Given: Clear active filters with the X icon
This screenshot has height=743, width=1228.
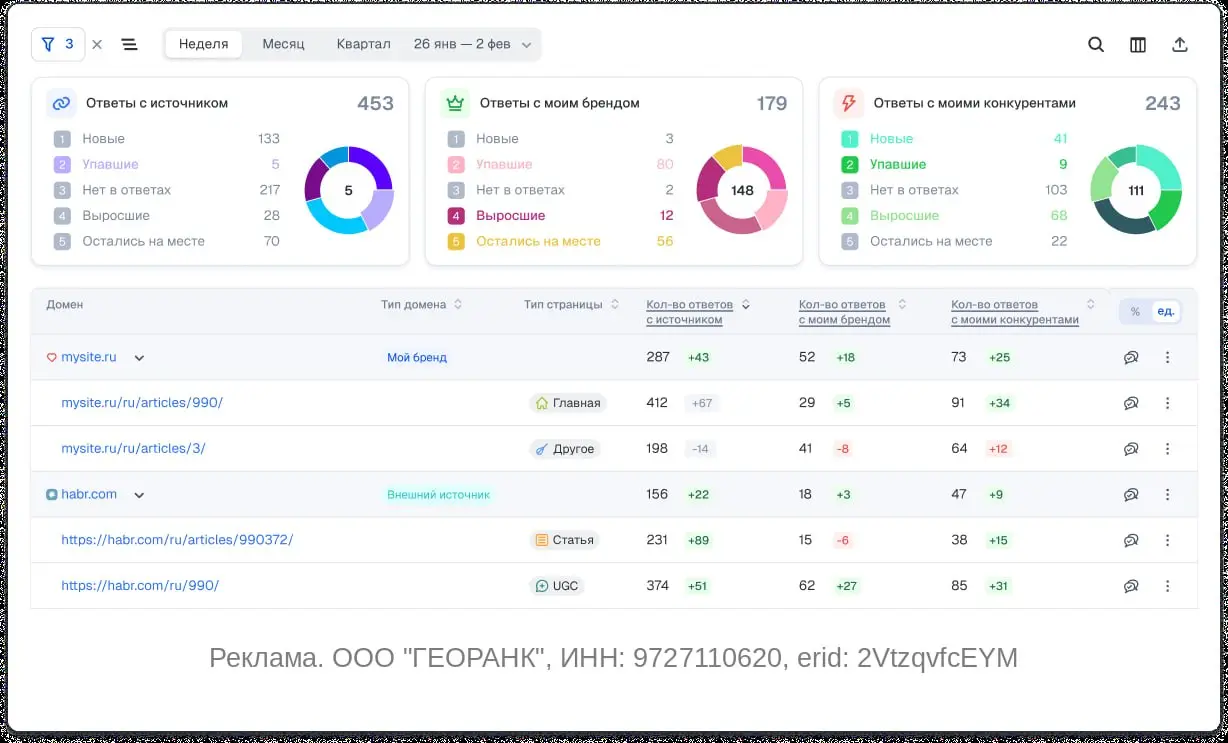Looking at the screenshot, I should point(97,44).
